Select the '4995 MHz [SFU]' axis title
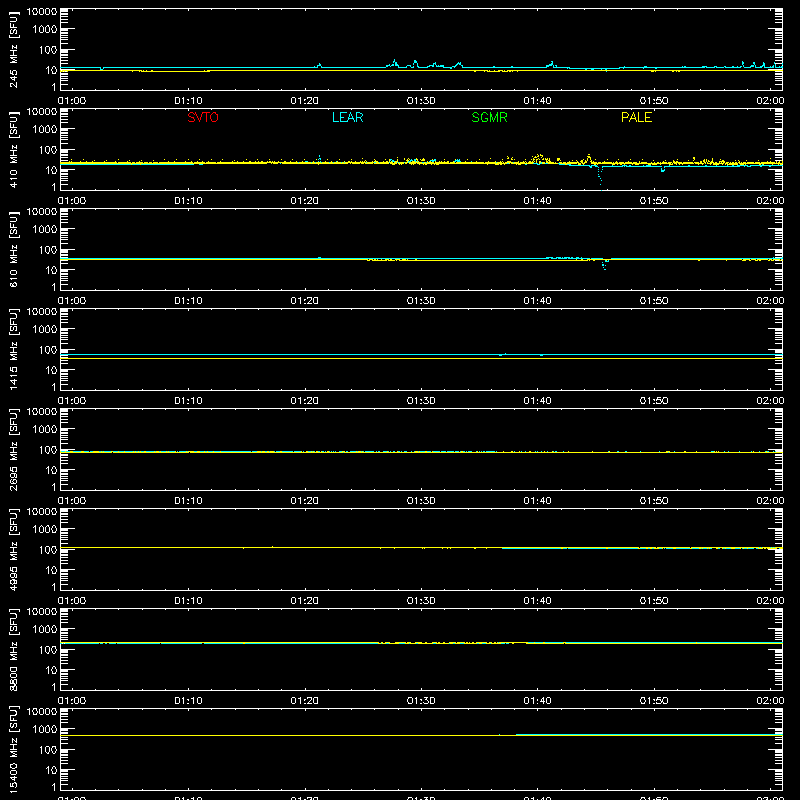 point(14,550)
